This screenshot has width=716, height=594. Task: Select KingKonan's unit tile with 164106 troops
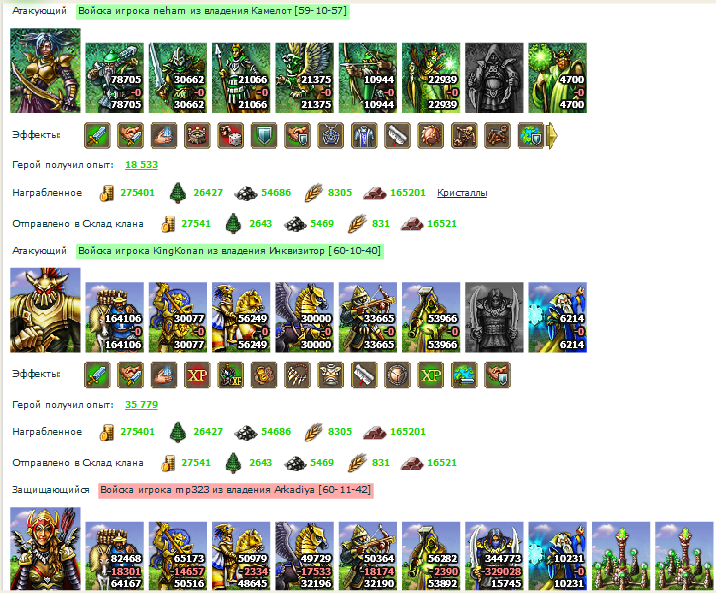[115, 317]
